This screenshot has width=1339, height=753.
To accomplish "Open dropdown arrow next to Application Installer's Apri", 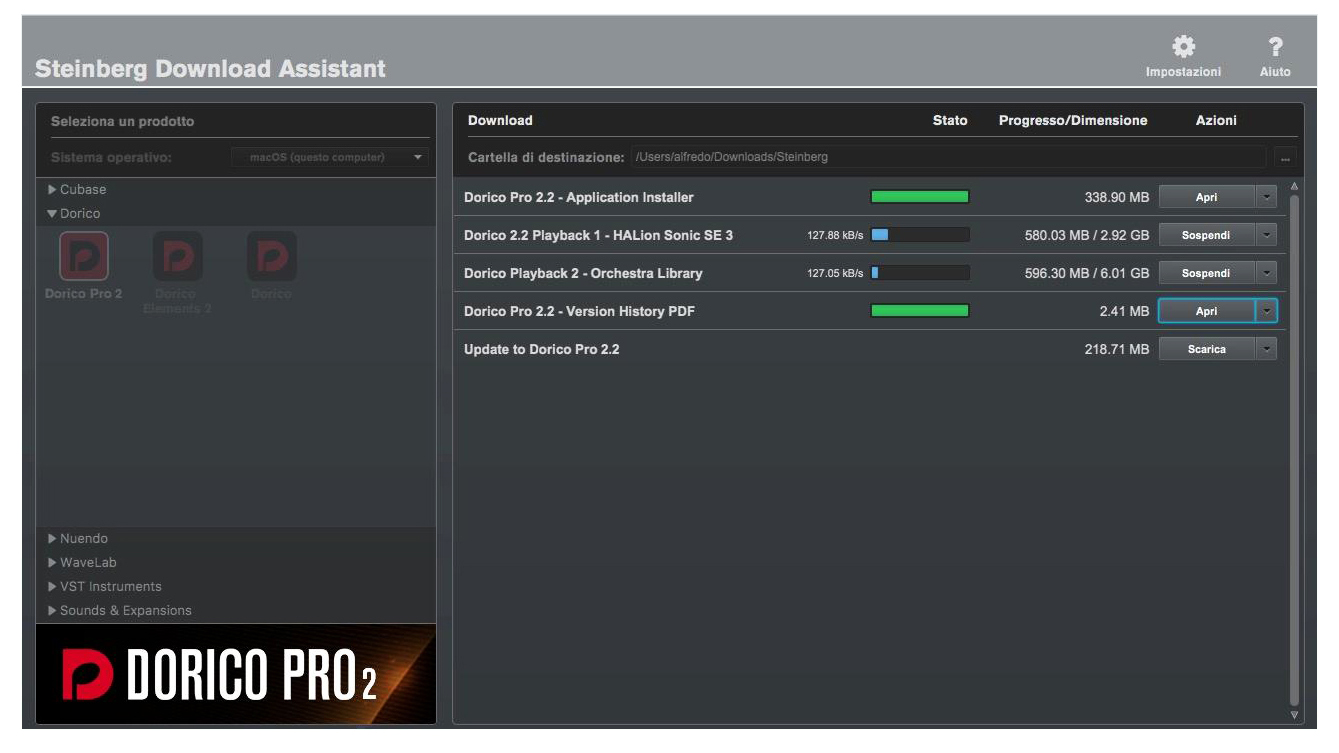I will tap(1267, 197).
